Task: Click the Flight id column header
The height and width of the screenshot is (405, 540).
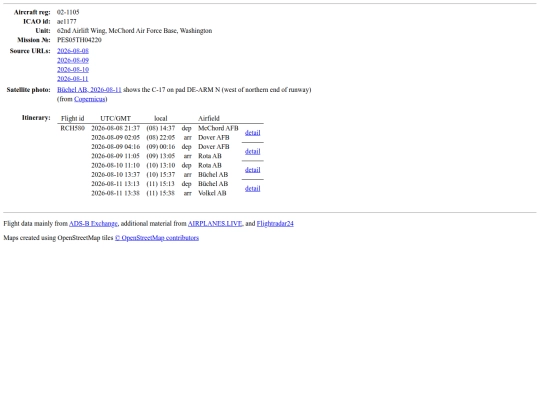Action: pos(72,118)
